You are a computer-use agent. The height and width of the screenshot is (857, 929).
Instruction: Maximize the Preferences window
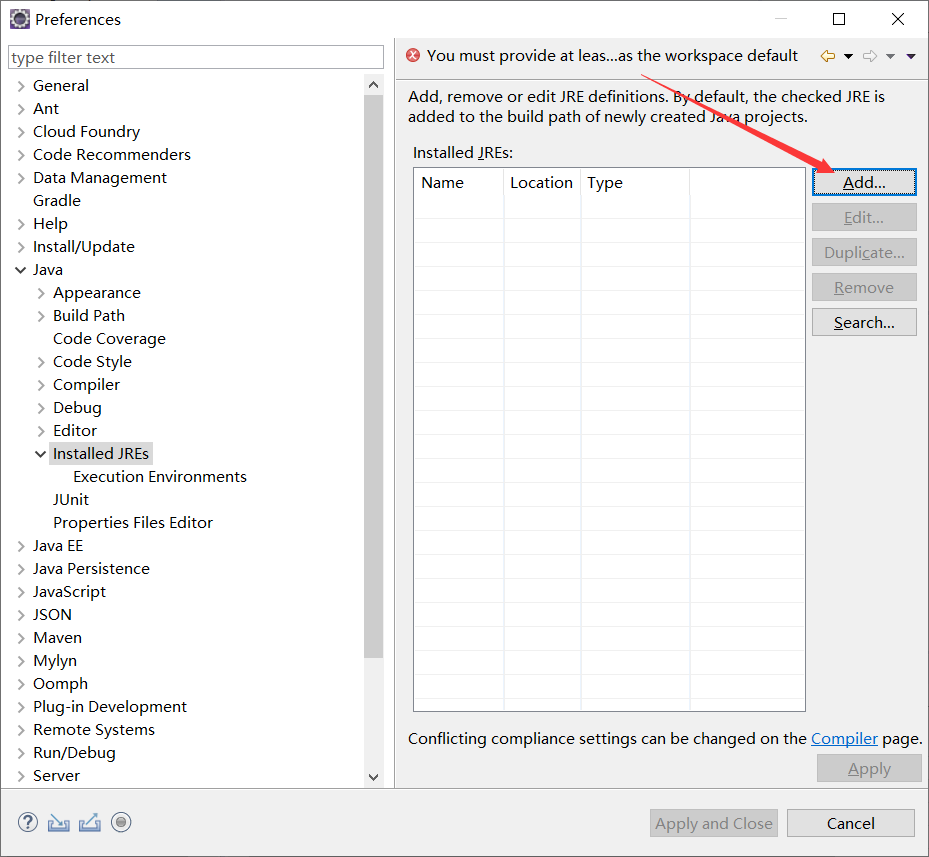coord(839,19)
